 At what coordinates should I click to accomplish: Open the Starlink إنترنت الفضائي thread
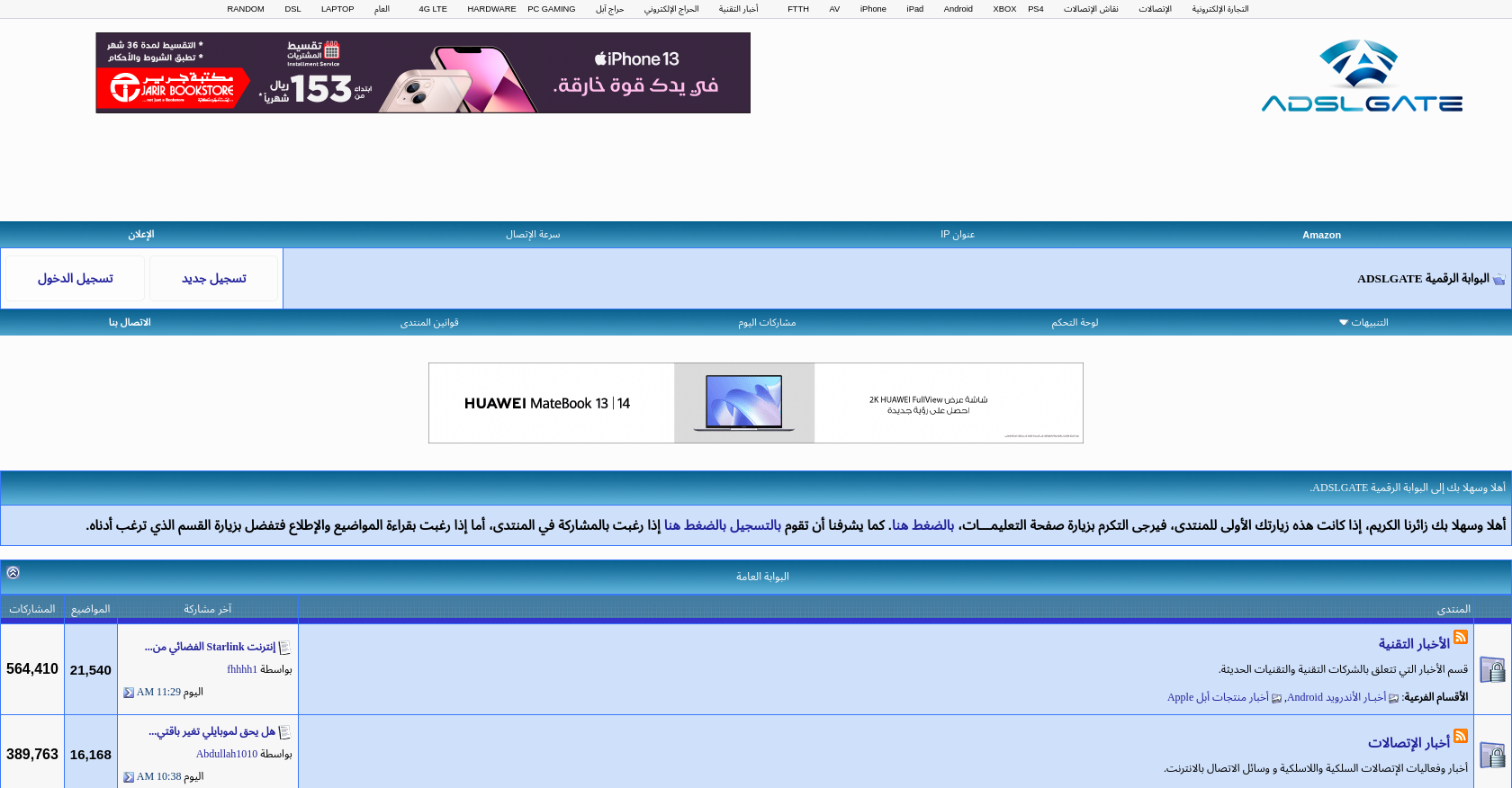[210, 647]
